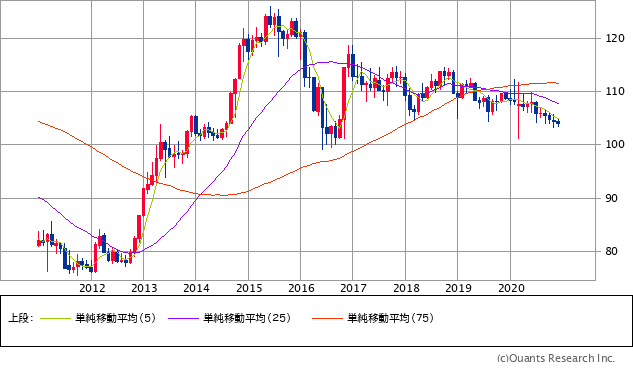This screenshot has height=372, width=633.
Task: Click the 単純移動平均(5) legend label
Action: click(115, 318)
